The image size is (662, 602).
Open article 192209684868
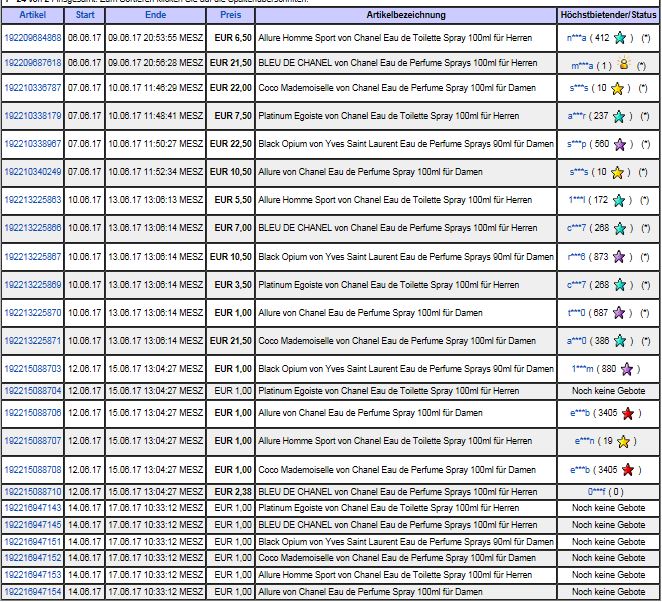tap(33, 38)
